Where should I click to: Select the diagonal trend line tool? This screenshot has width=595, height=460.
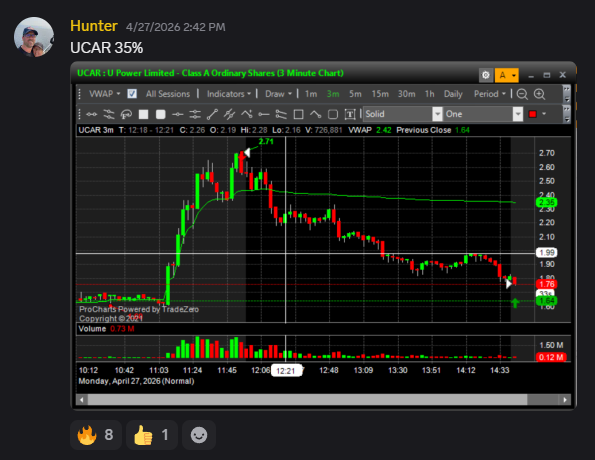[x=212, y=114]
